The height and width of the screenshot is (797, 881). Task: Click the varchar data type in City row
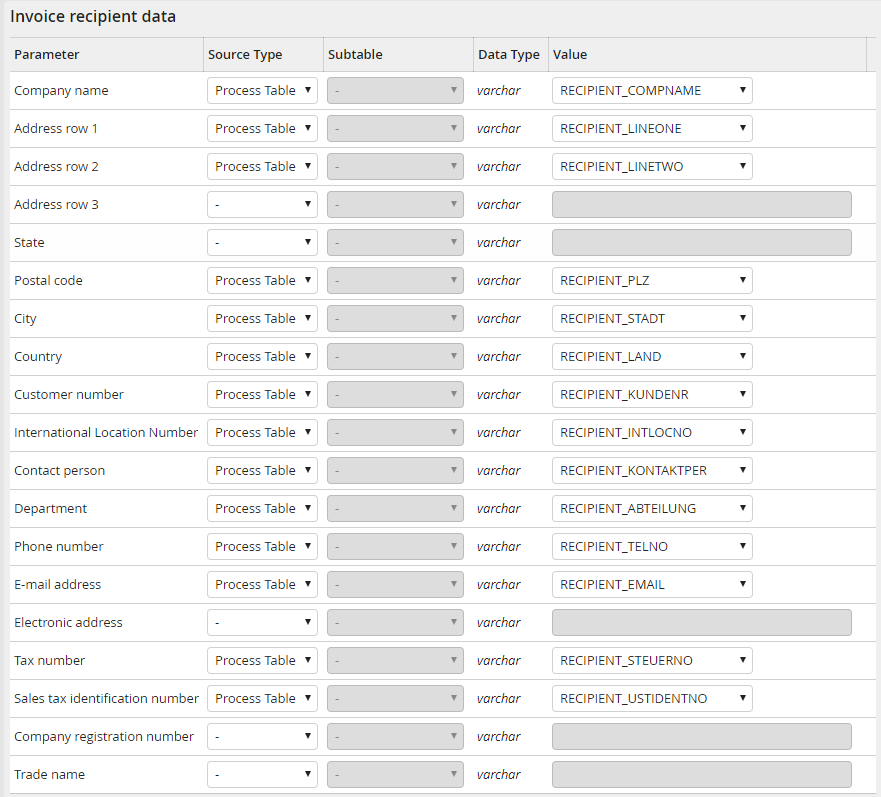coord(498,319)
